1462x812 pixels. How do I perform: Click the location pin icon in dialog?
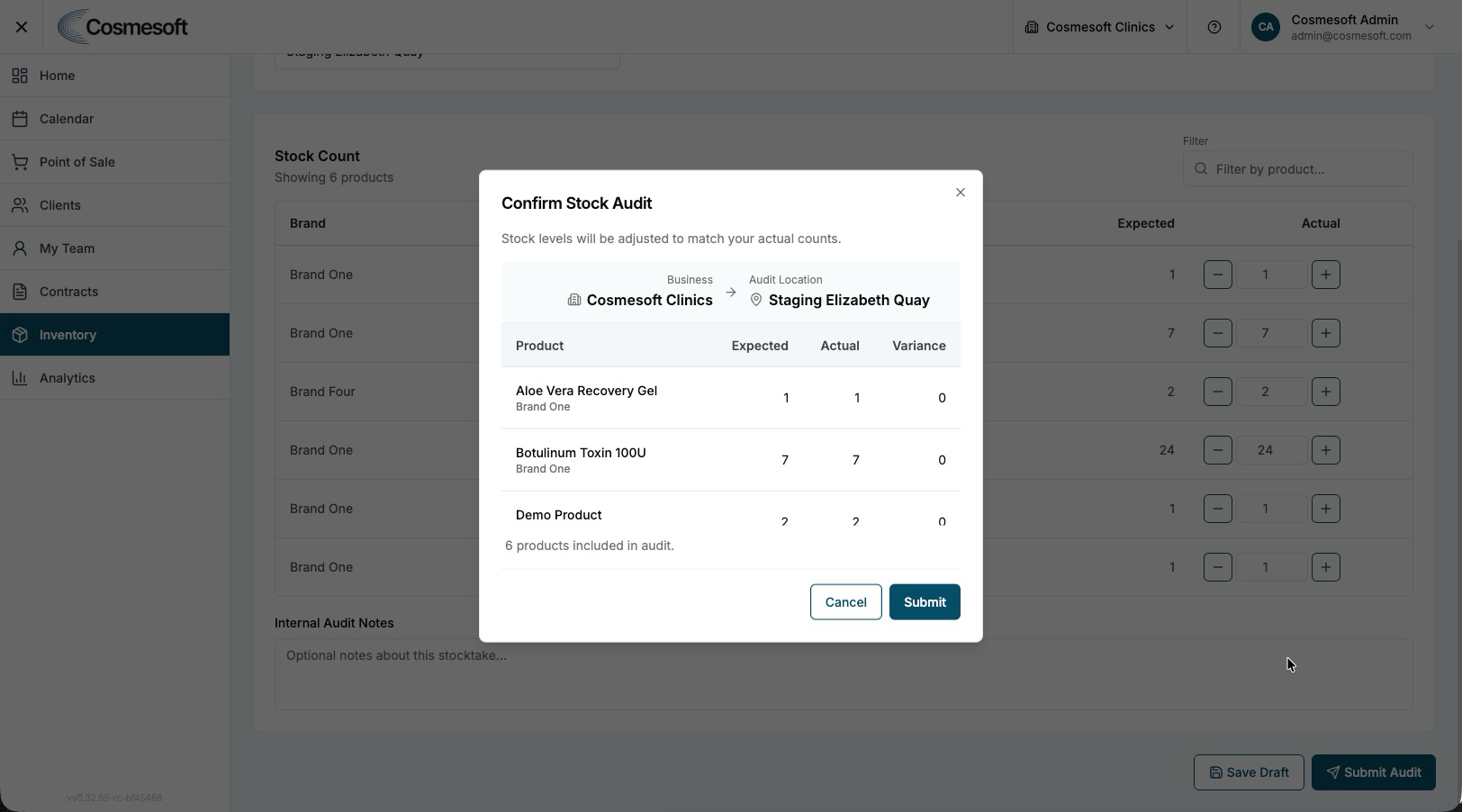pyautogui.click(x=756, y=300)
